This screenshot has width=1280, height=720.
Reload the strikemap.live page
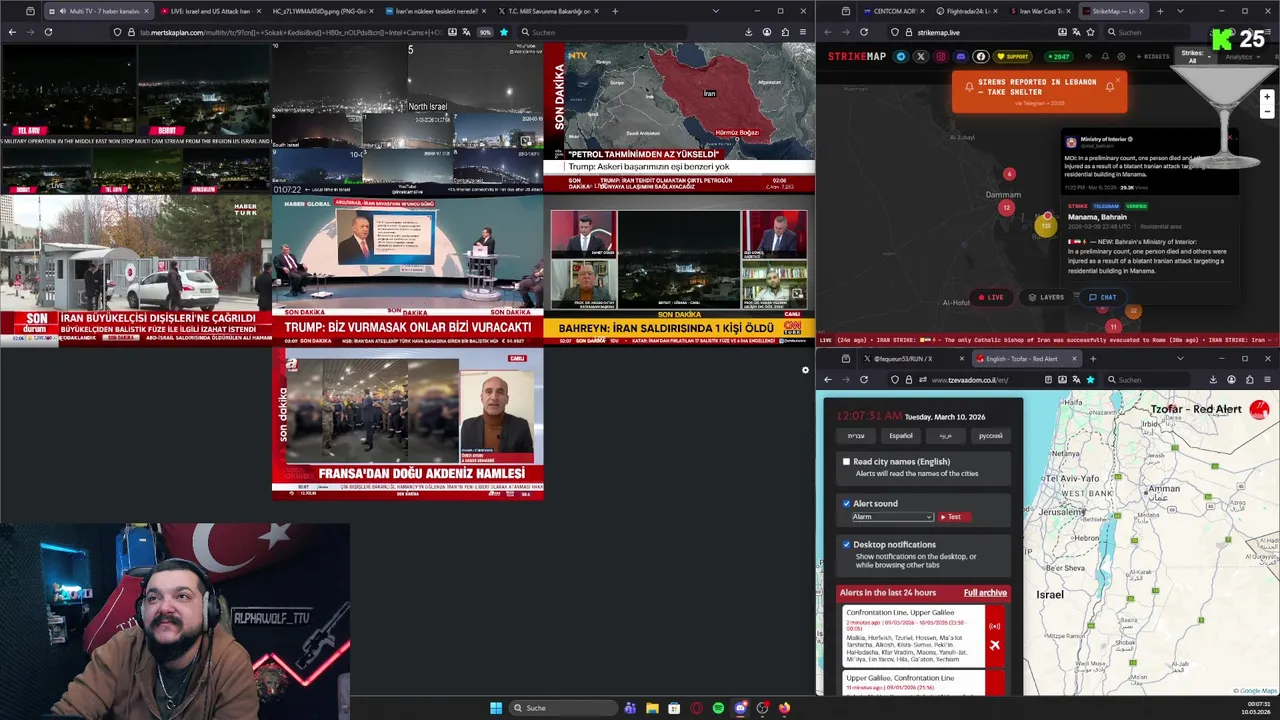tap(864, 32)
